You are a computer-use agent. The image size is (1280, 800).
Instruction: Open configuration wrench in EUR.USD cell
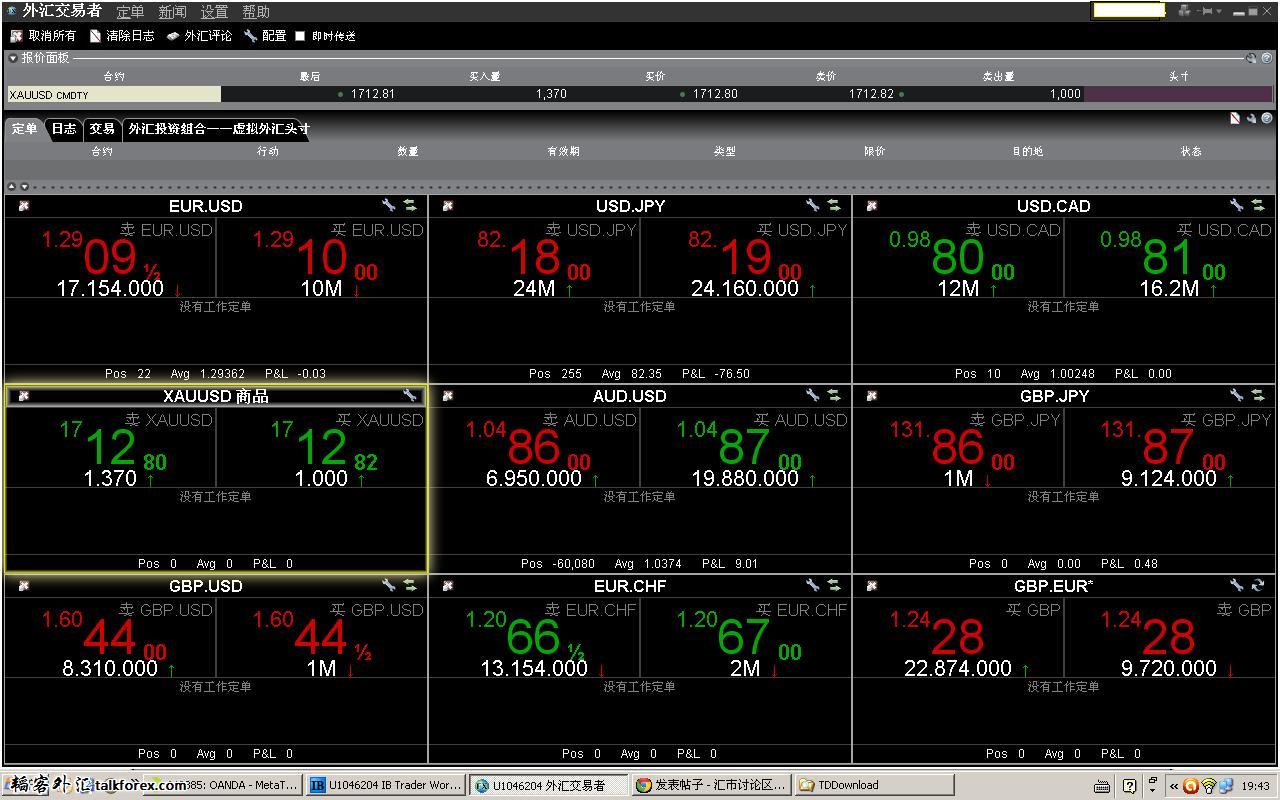tap(388, 205)
